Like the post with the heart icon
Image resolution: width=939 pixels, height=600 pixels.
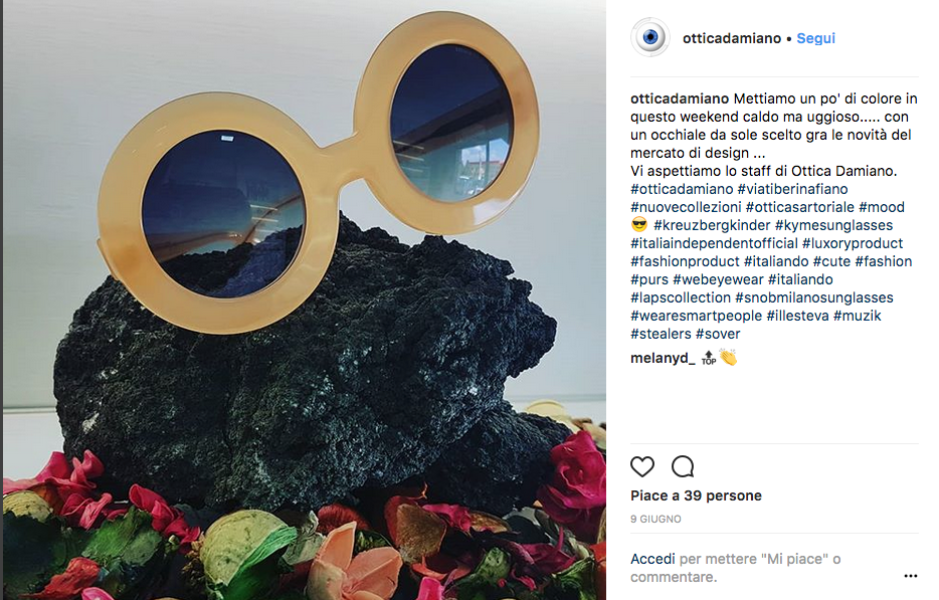tap(642, 466)
